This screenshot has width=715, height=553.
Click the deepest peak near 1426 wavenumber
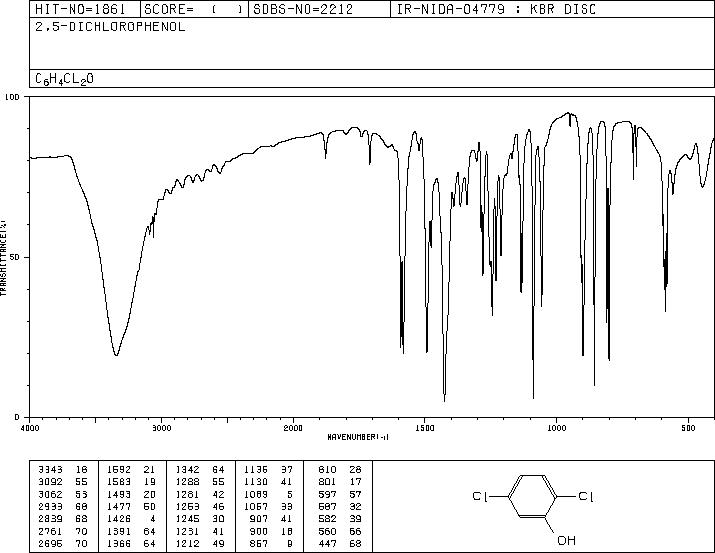[445, 399]
